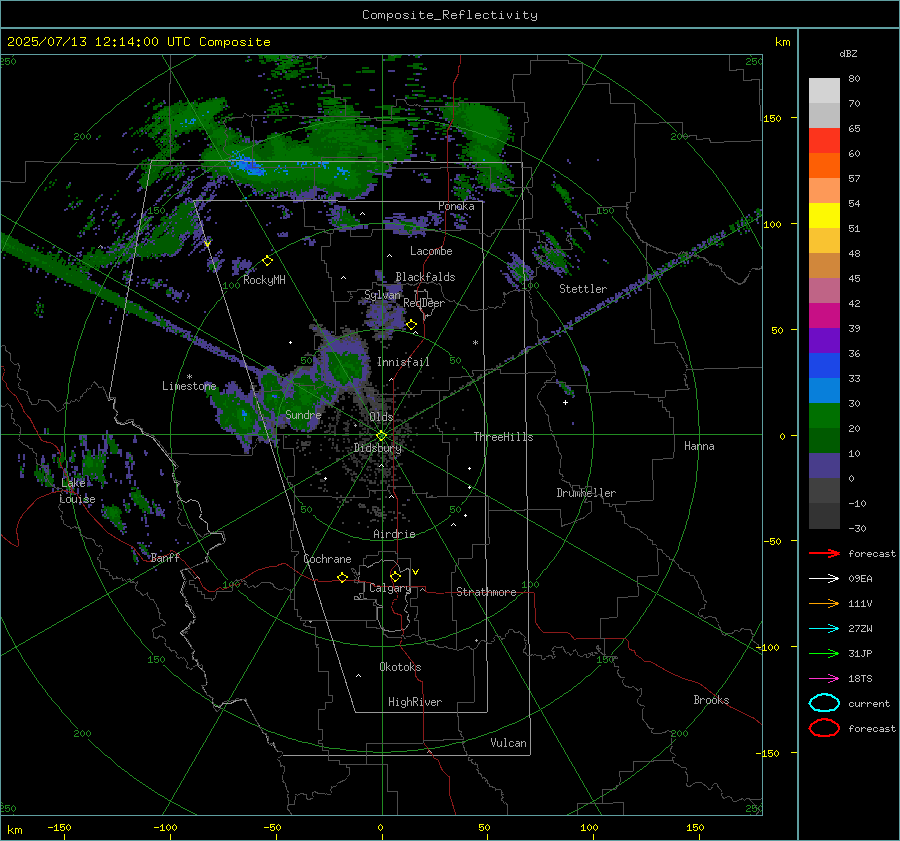900x841 pixels.
Task: Click the -100 tick on the bottom km axis
Action: pos(165,828)
